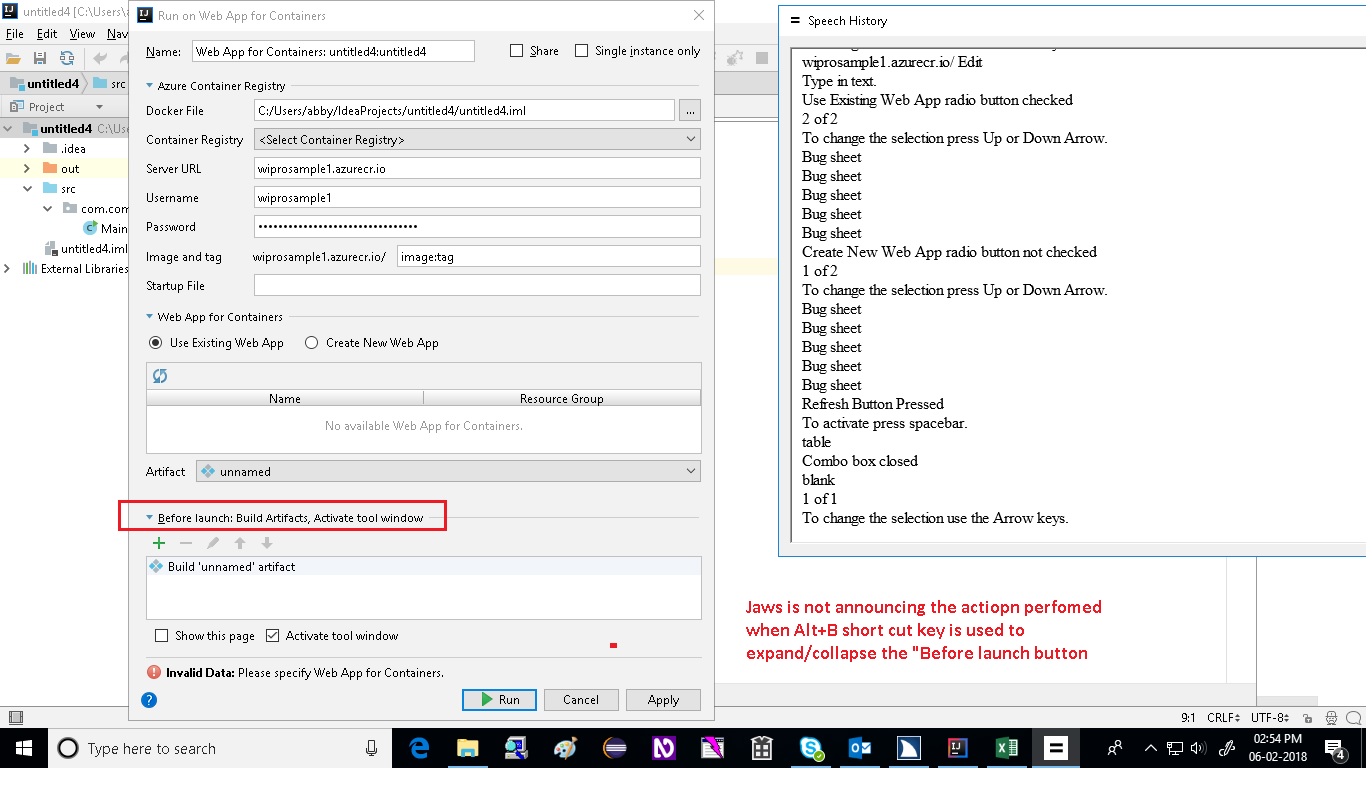Image resolution: width=1372 pixels, height=804 pixels.
Task: Open the dialog help question mark
Action: 148,699
